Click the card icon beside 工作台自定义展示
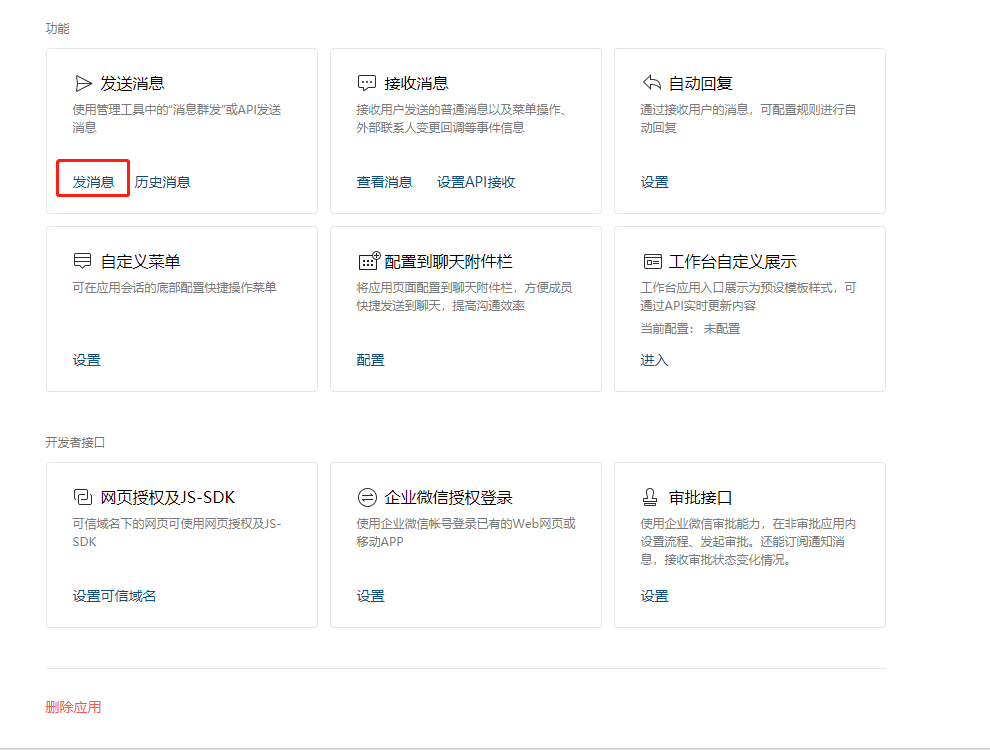The height and width of the screenshot is (750, 990). pyautogui.click(x=652, y=261)
